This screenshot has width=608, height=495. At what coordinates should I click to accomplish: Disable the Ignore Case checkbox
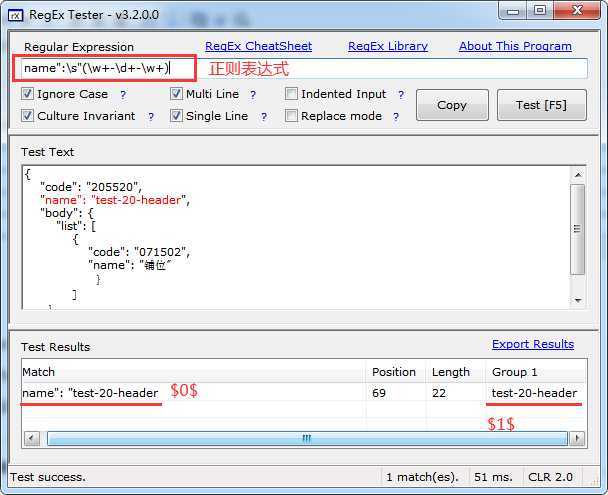(x=27, y=94)
